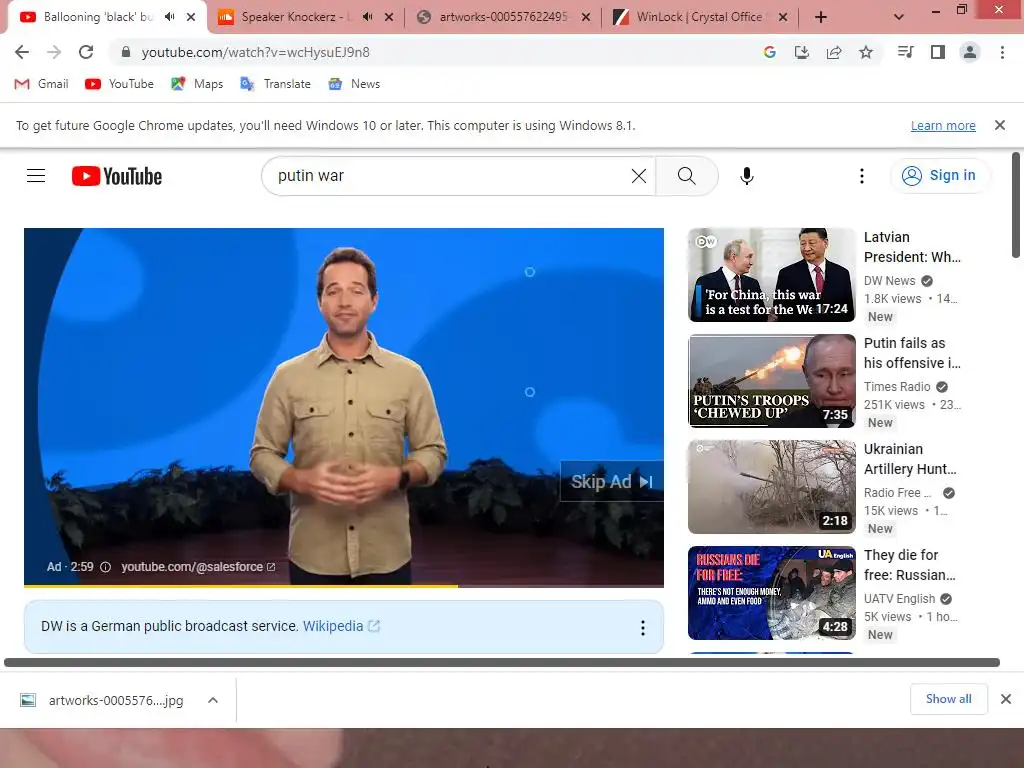Mute audio on Ballooning tab
This screenshot has height=768, width=1024.
170,17
